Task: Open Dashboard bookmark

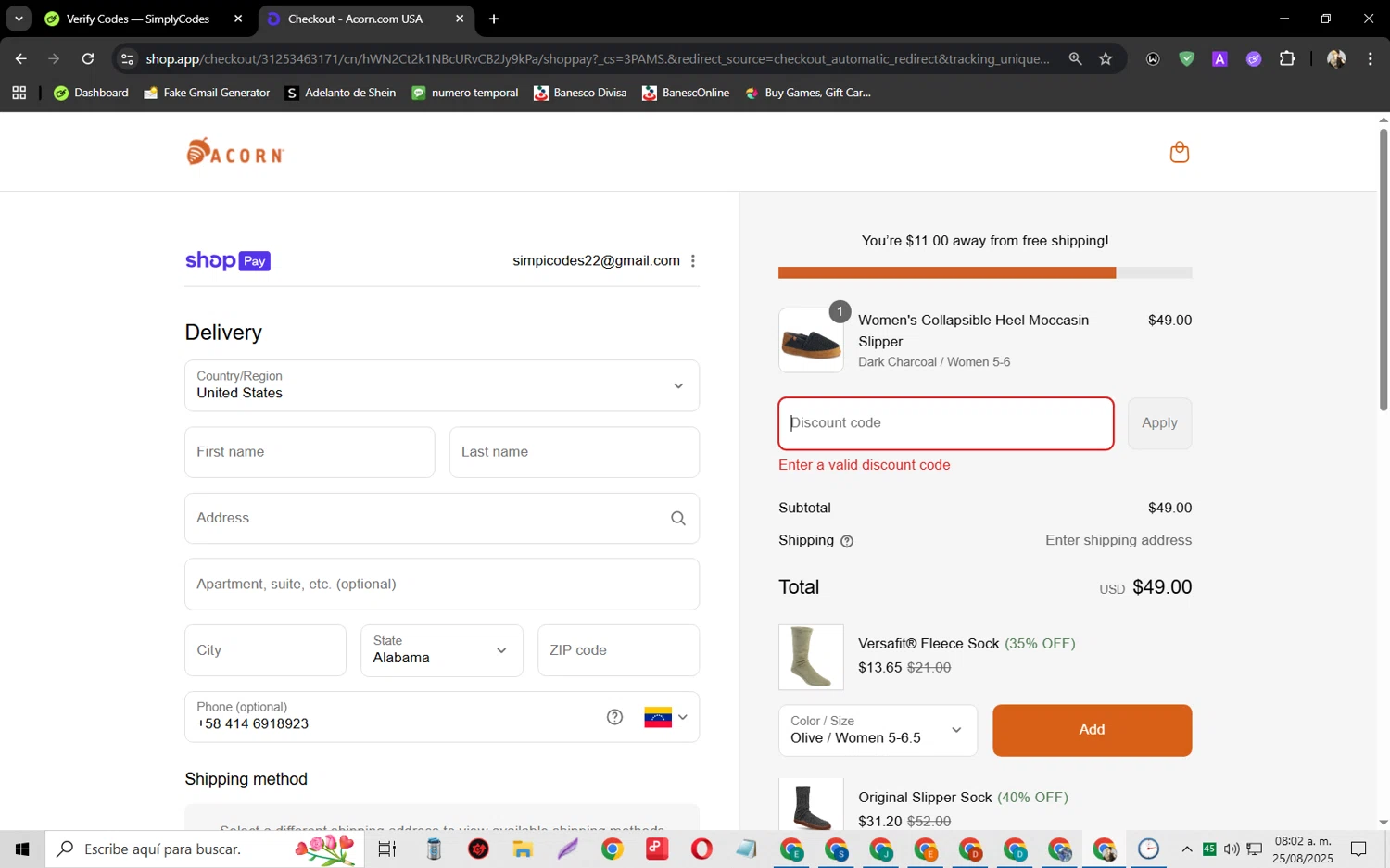Action: 92,93
